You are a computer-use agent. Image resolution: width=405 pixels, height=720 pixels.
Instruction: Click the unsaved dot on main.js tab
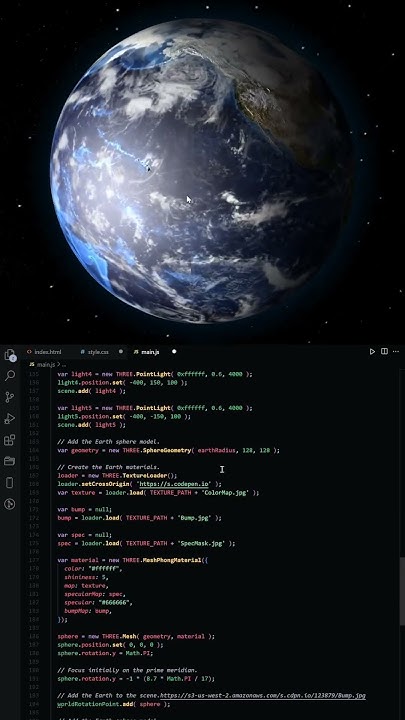[x=174, y=351]
